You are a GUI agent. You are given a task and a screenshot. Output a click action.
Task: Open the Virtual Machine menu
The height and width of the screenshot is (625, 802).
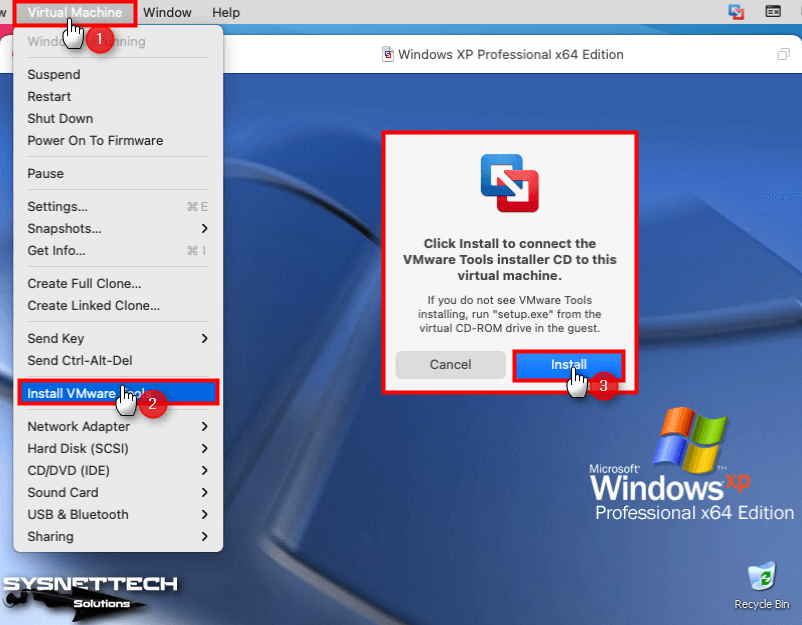click(75, 12)
